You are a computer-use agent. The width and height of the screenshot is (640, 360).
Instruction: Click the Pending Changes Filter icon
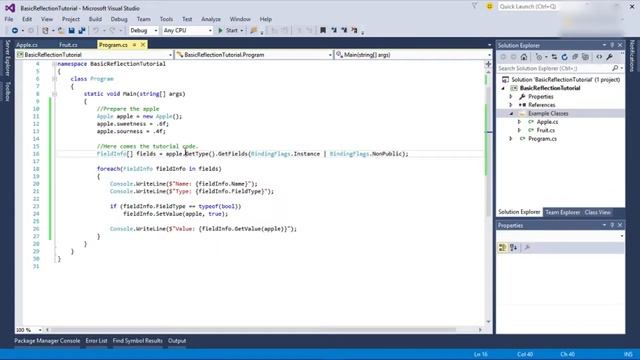coord(539,57)
